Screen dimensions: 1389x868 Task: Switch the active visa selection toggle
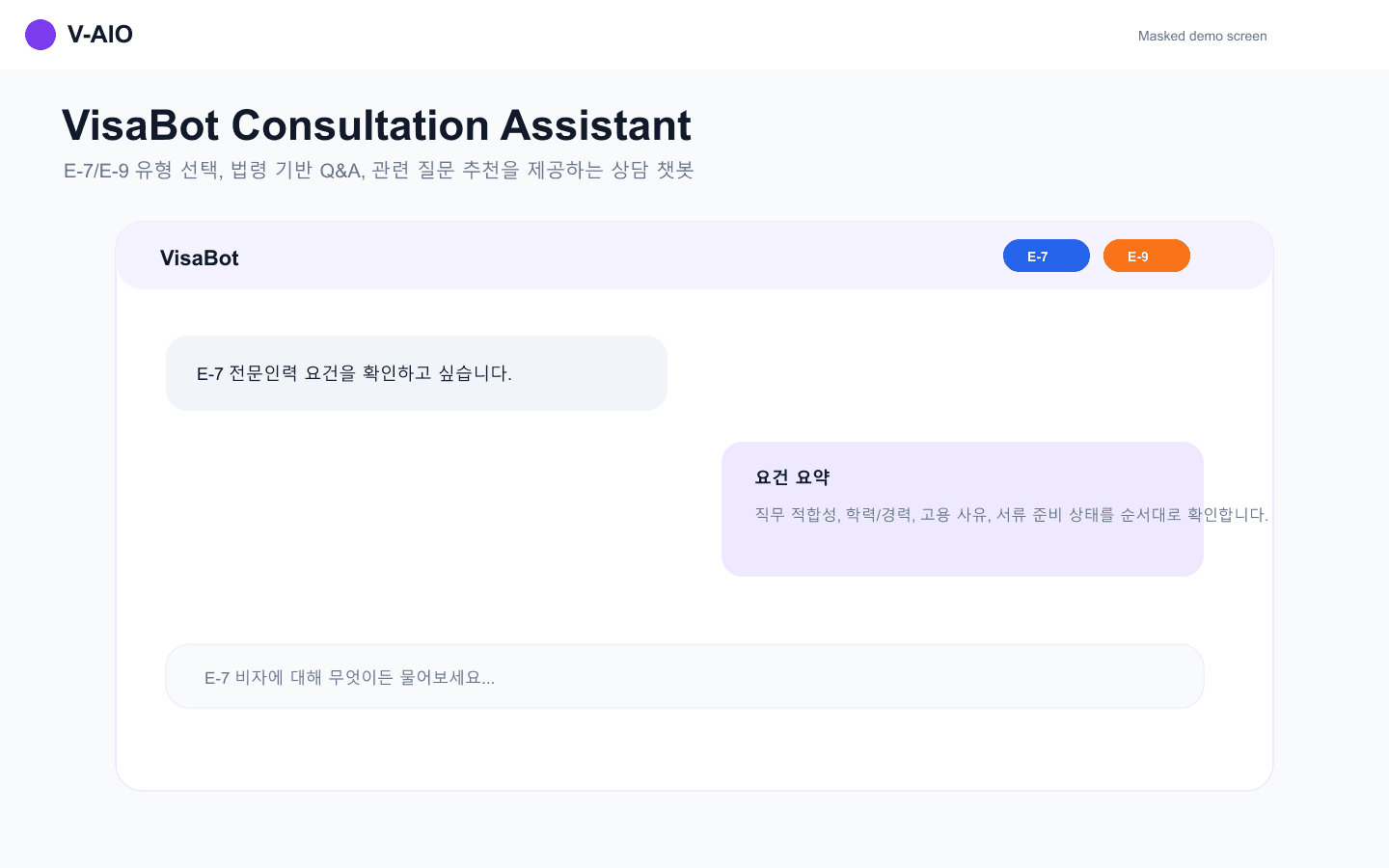1146,256
